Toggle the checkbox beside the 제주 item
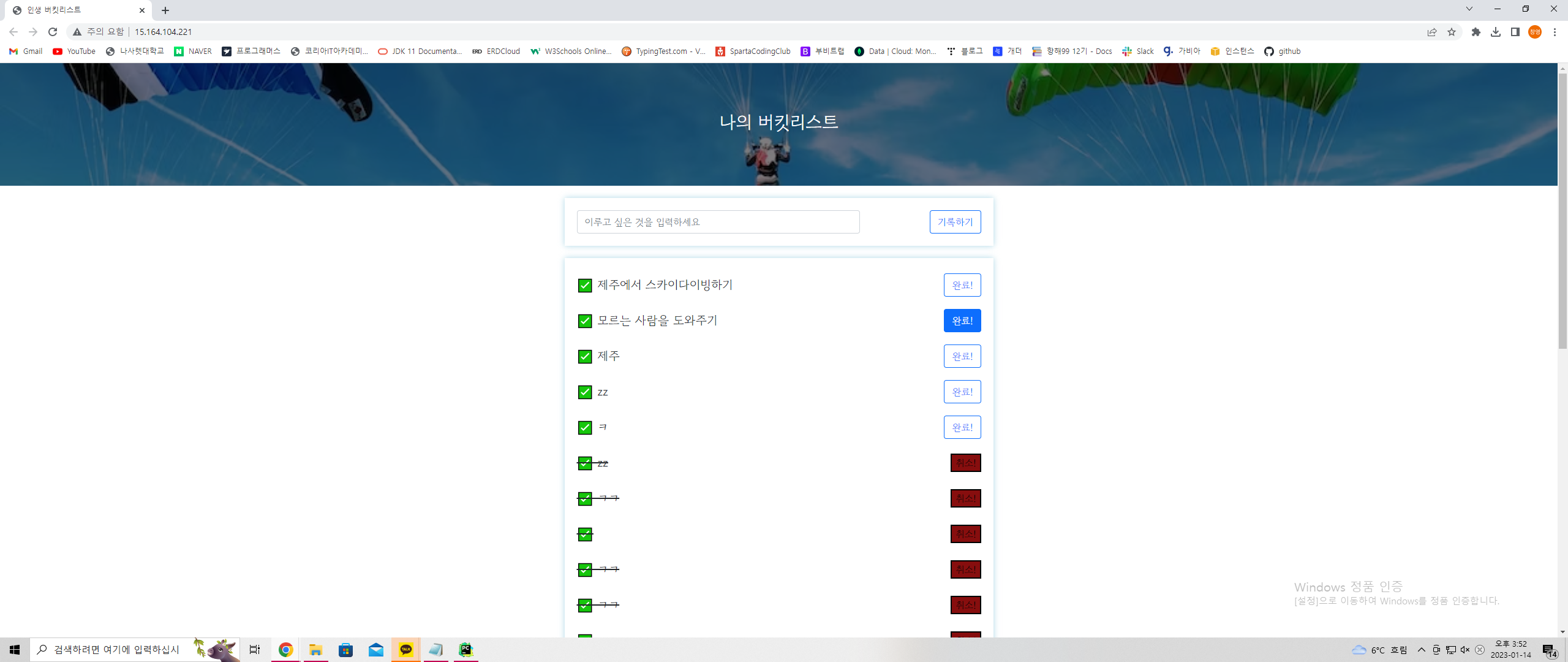 pos(585,357)
